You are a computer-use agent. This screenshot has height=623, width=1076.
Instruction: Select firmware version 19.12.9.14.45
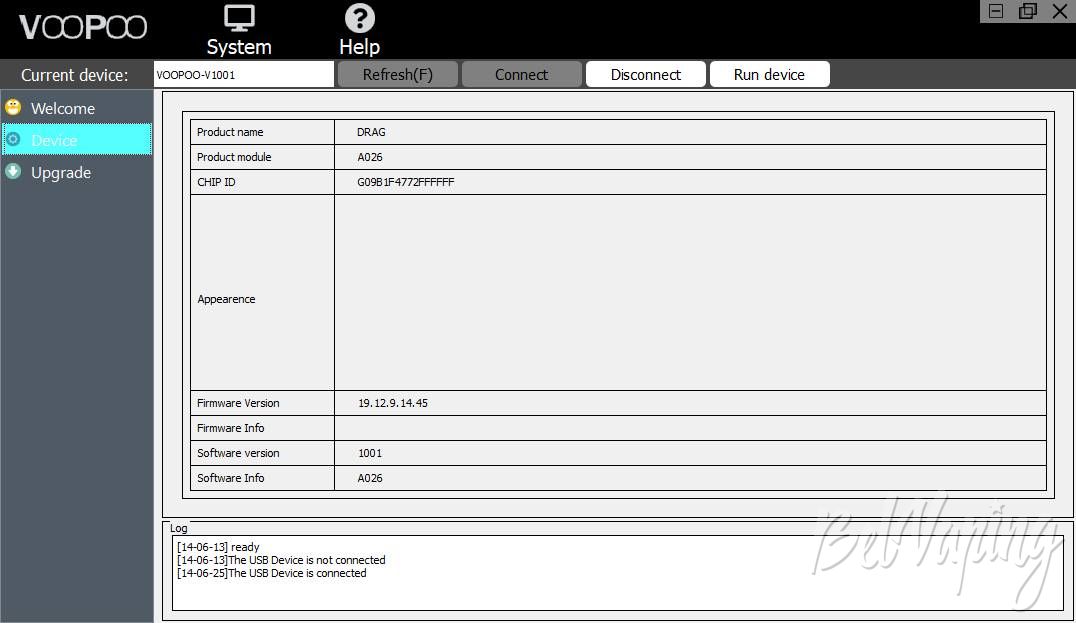click(393, 403)
